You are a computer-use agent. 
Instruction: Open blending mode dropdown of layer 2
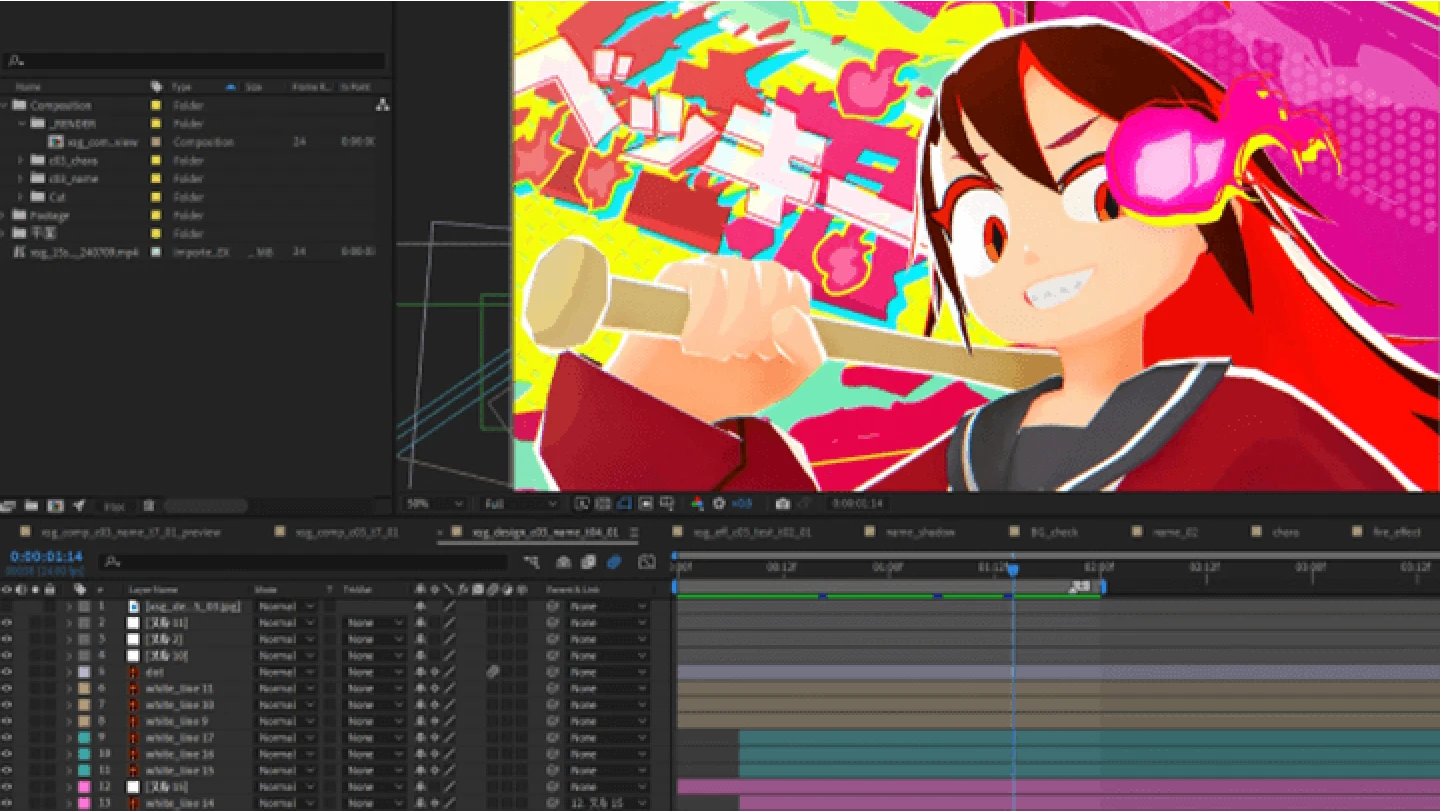tap(285, 622)
